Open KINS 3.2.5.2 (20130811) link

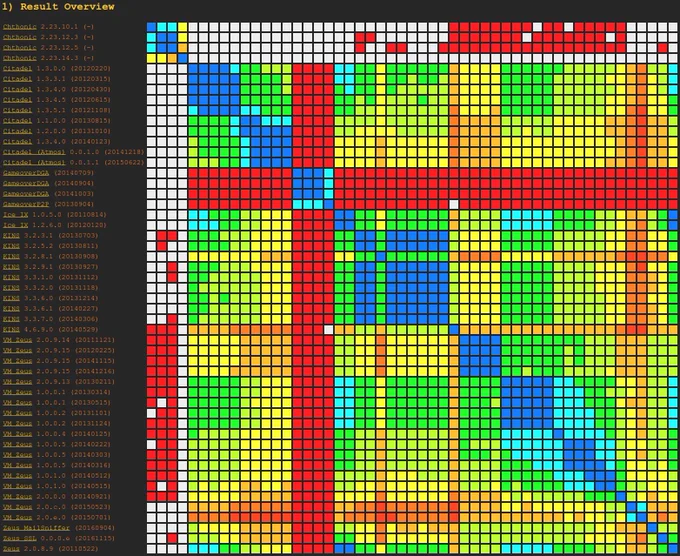tap(11, 246)
